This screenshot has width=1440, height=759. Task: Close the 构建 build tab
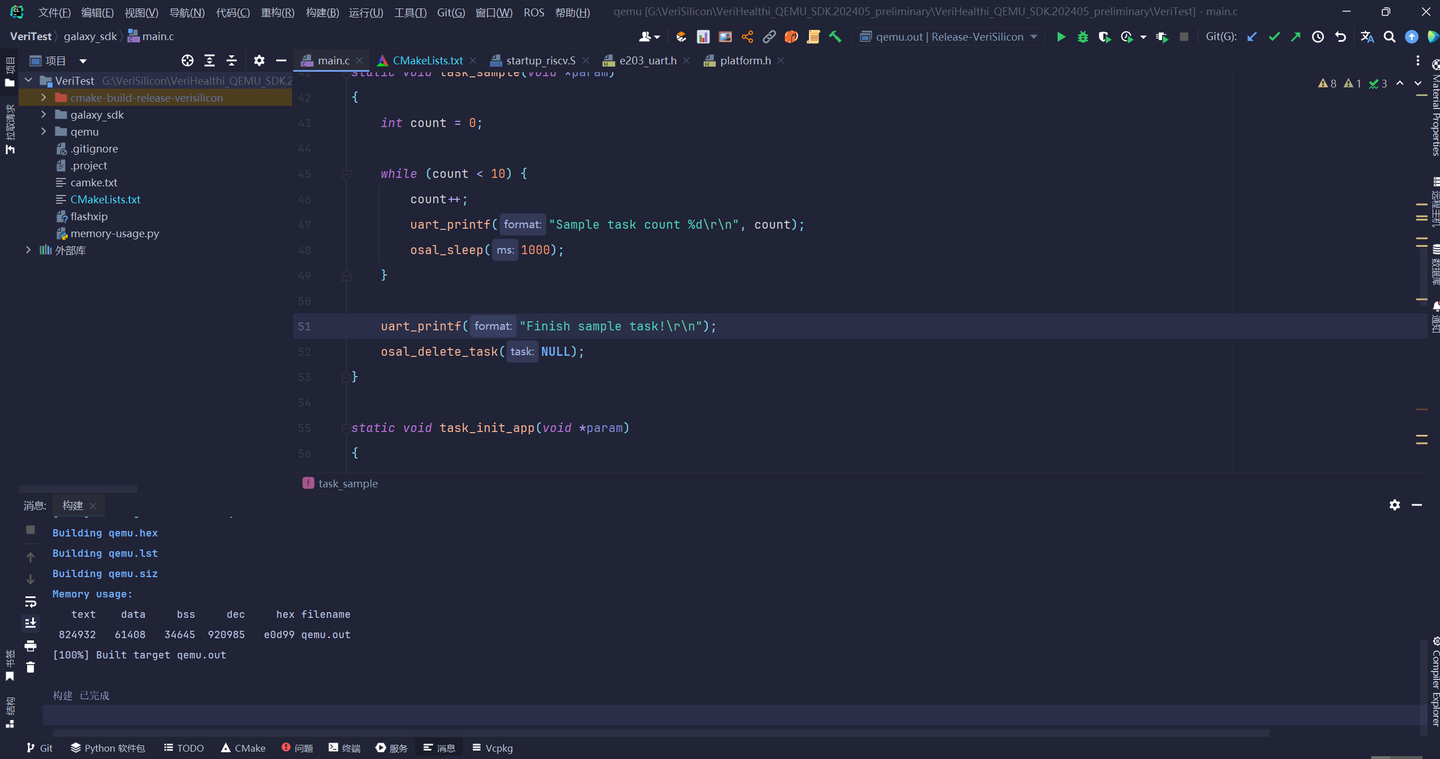point(93,506)
